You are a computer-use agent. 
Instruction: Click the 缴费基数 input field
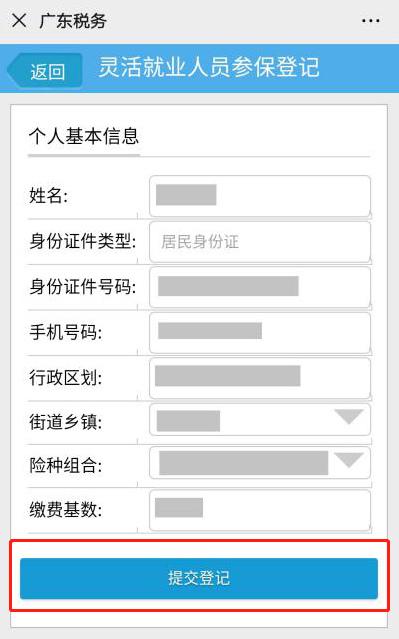pyautogui.click(x=260, y=511)
